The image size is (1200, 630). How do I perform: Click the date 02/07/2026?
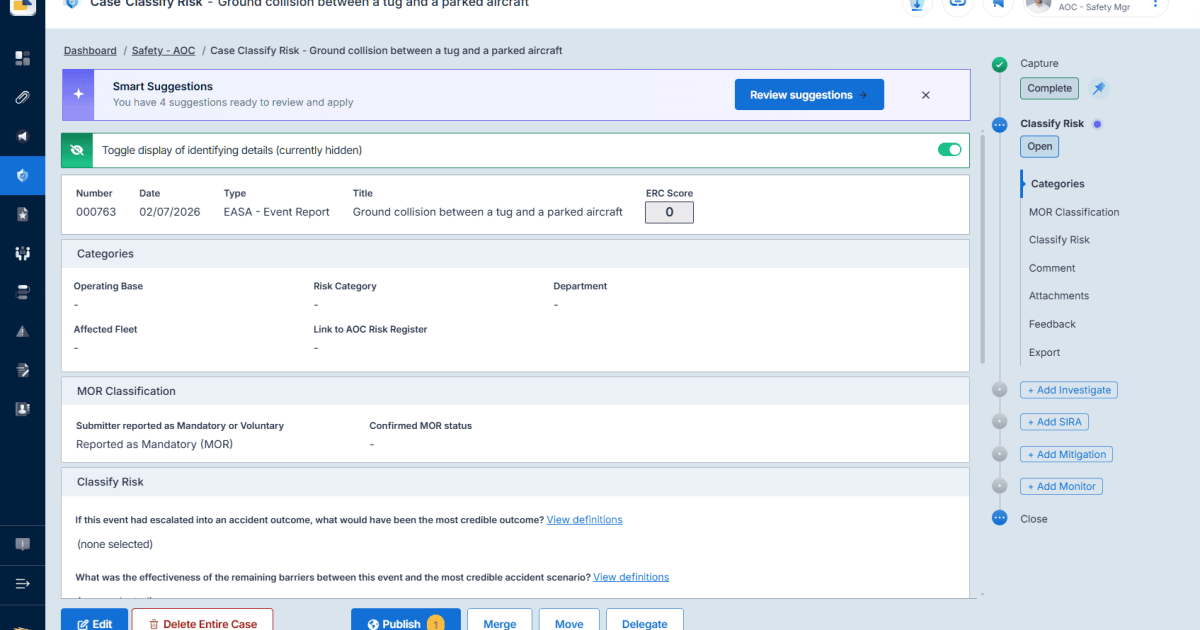(170, 212)
